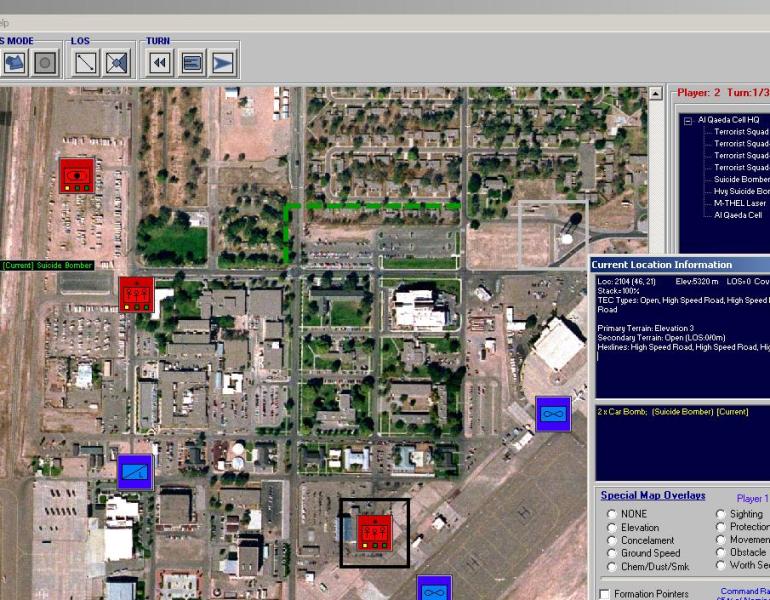The width and height of the screenshot is (770, 600).
Task: Click the blue map mode button
Action: [14, 63]
